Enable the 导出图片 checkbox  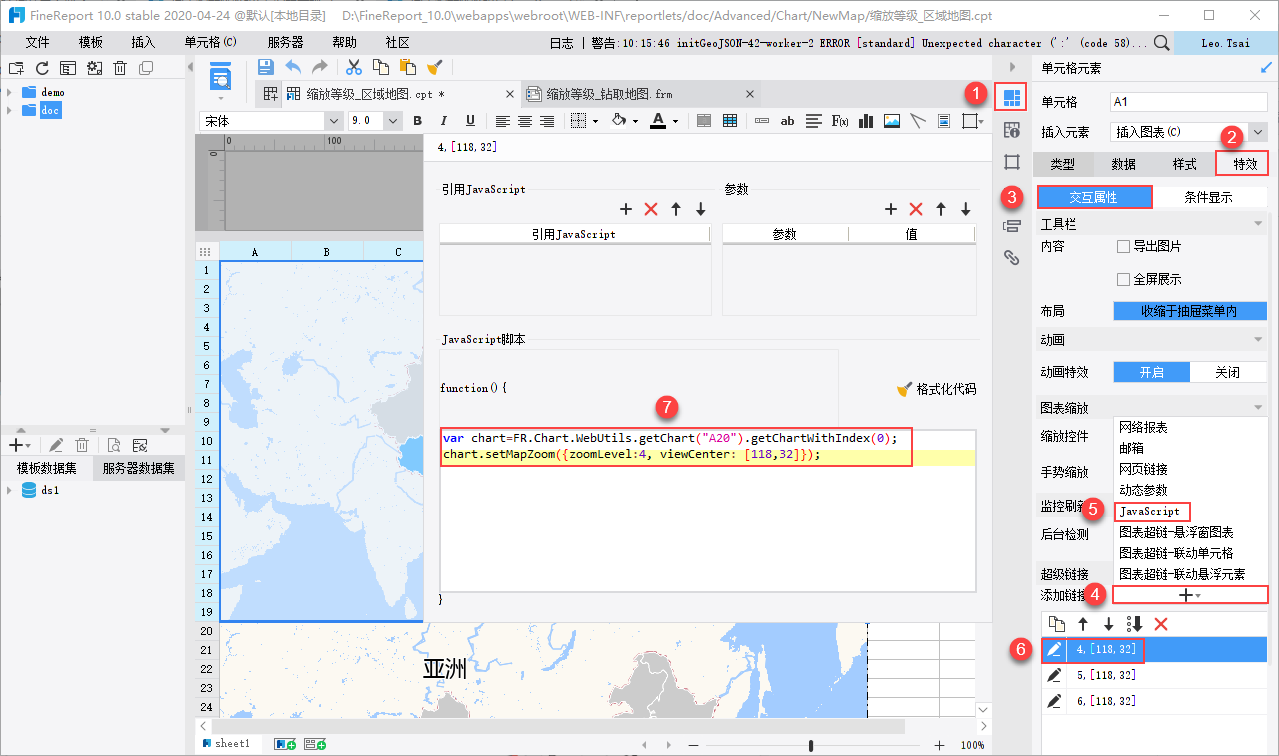click(x=1123, y=246)
